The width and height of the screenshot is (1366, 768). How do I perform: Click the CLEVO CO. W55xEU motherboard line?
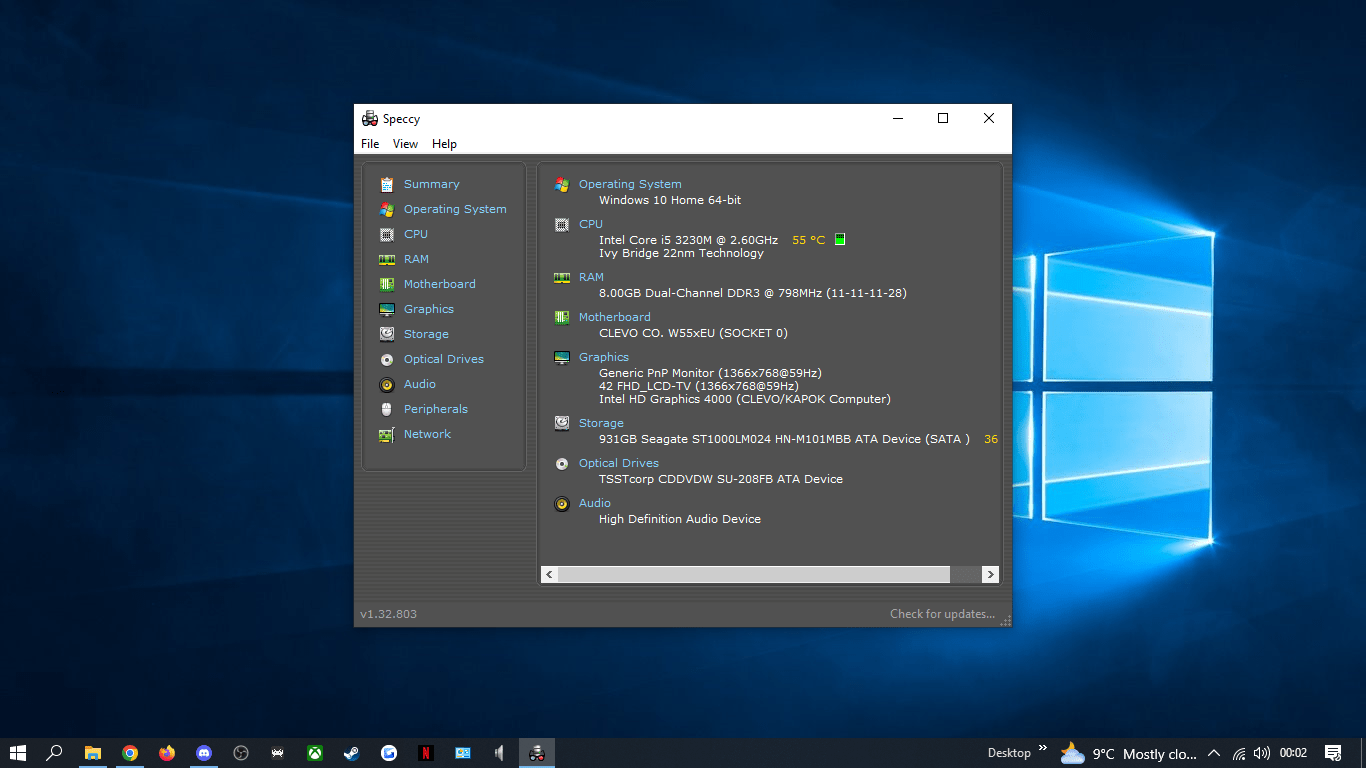[693, 333]
